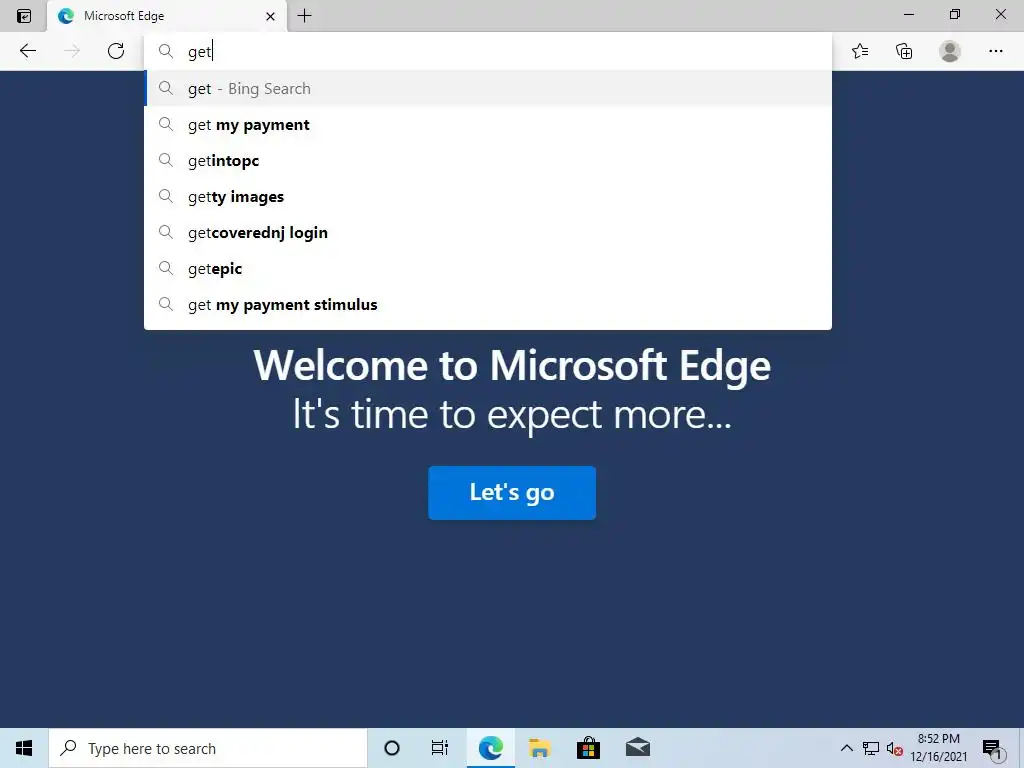Select the Microsoft Edge tab
This screenshot has height=768, width=1024.
(x=167, y=16)
